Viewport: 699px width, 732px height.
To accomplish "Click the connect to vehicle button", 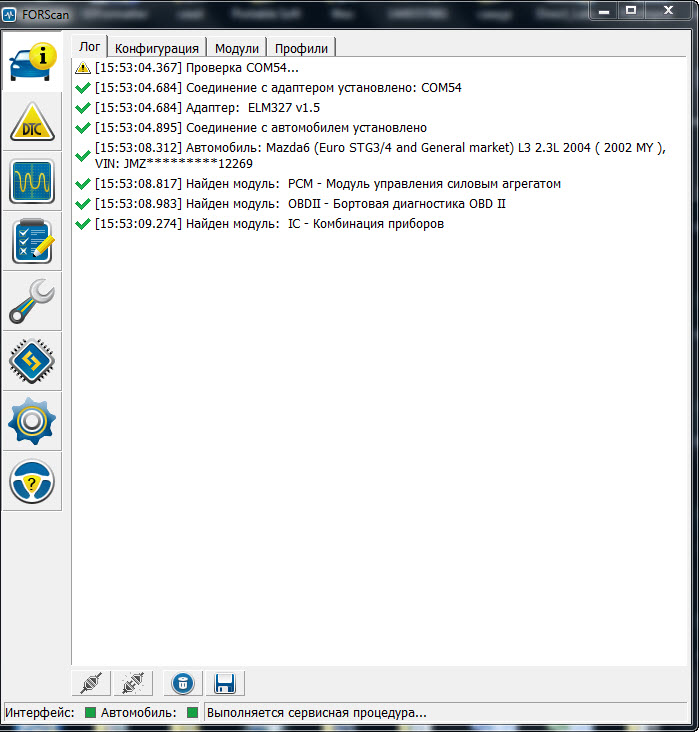I will pyautogui.click(x=92, y=684).
